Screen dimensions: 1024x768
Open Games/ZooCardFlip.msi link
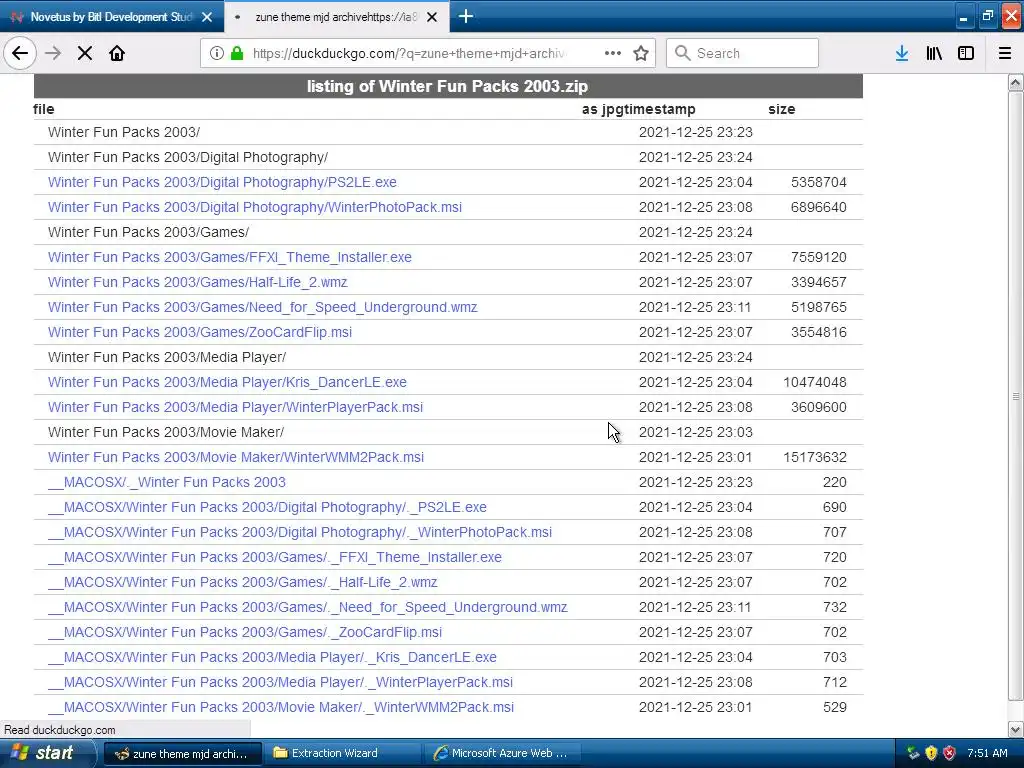[x=200, y=332]
